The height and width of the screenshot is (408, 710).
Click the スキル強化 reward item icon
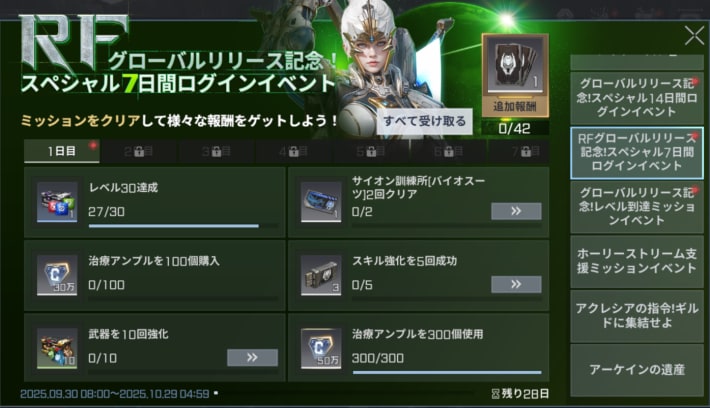[321, 275]
